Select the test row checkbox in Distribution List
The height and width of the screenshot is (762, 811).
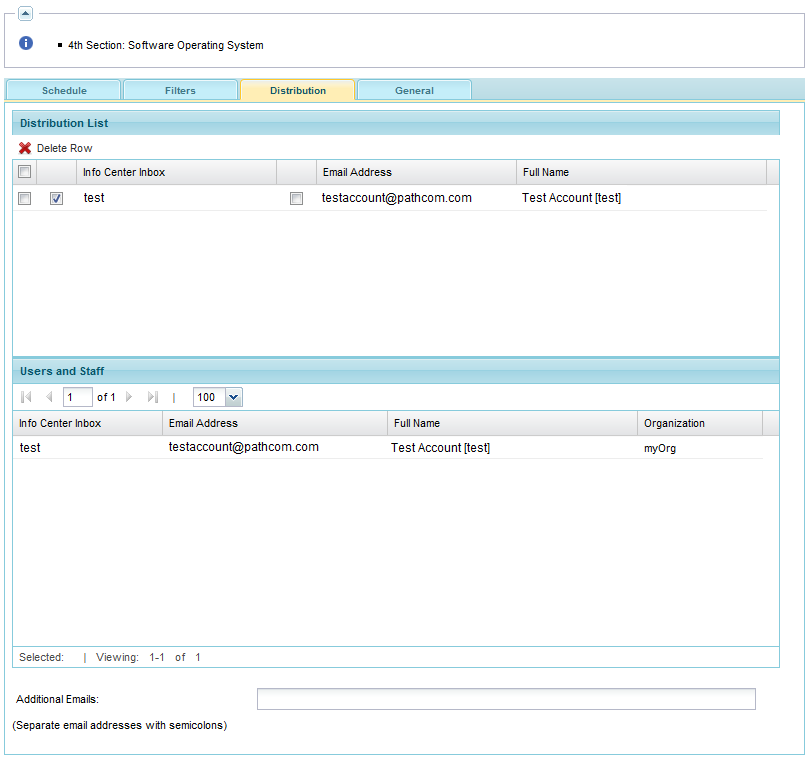(25, 198)
